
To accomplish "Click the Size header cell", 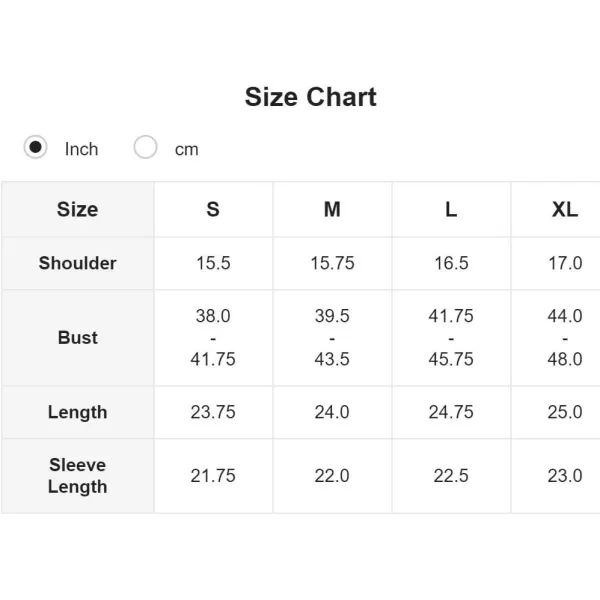I will pos(78,209).
